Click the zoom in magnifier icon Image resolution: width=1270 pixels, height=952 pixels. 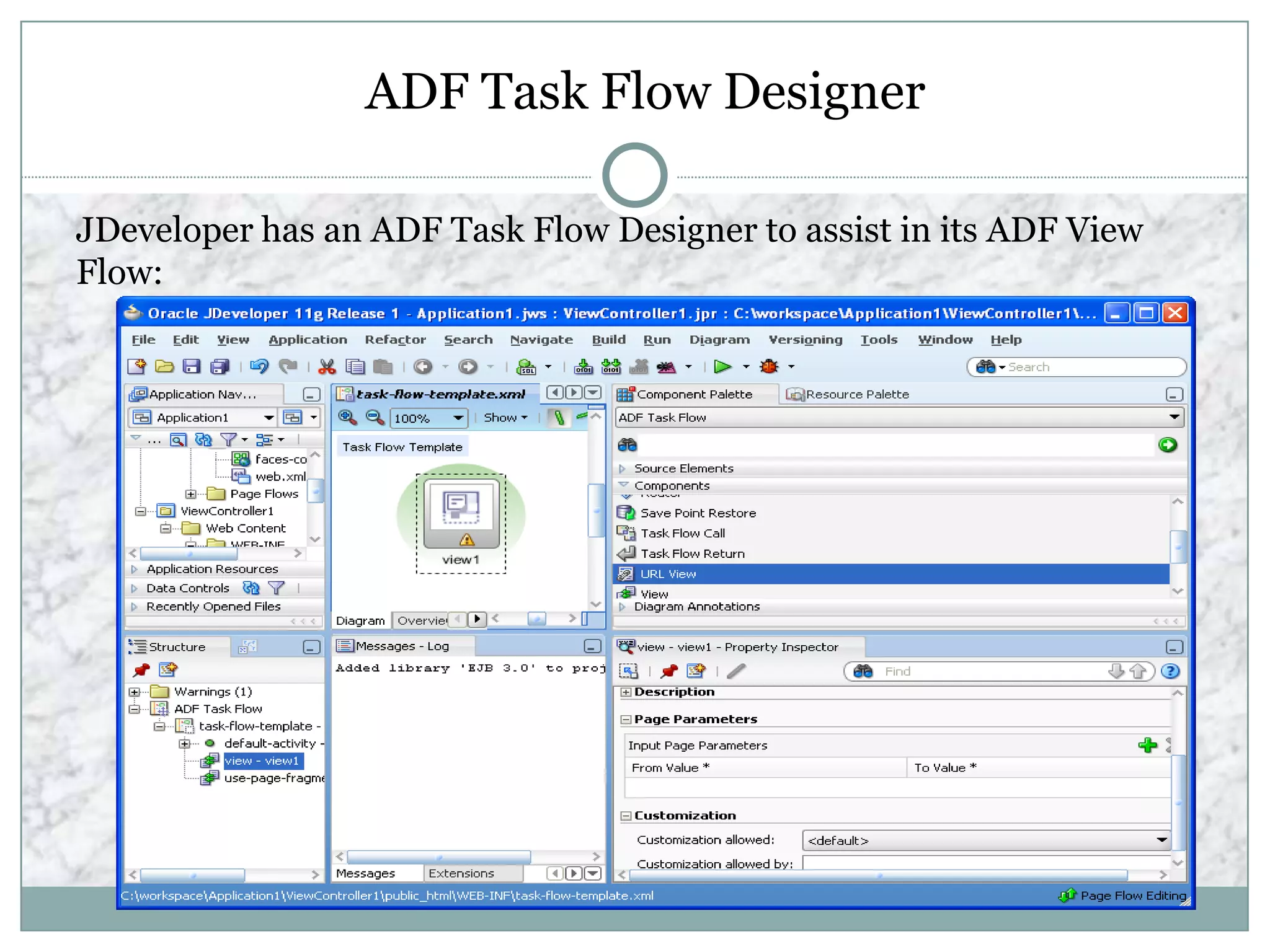point(347,418)
